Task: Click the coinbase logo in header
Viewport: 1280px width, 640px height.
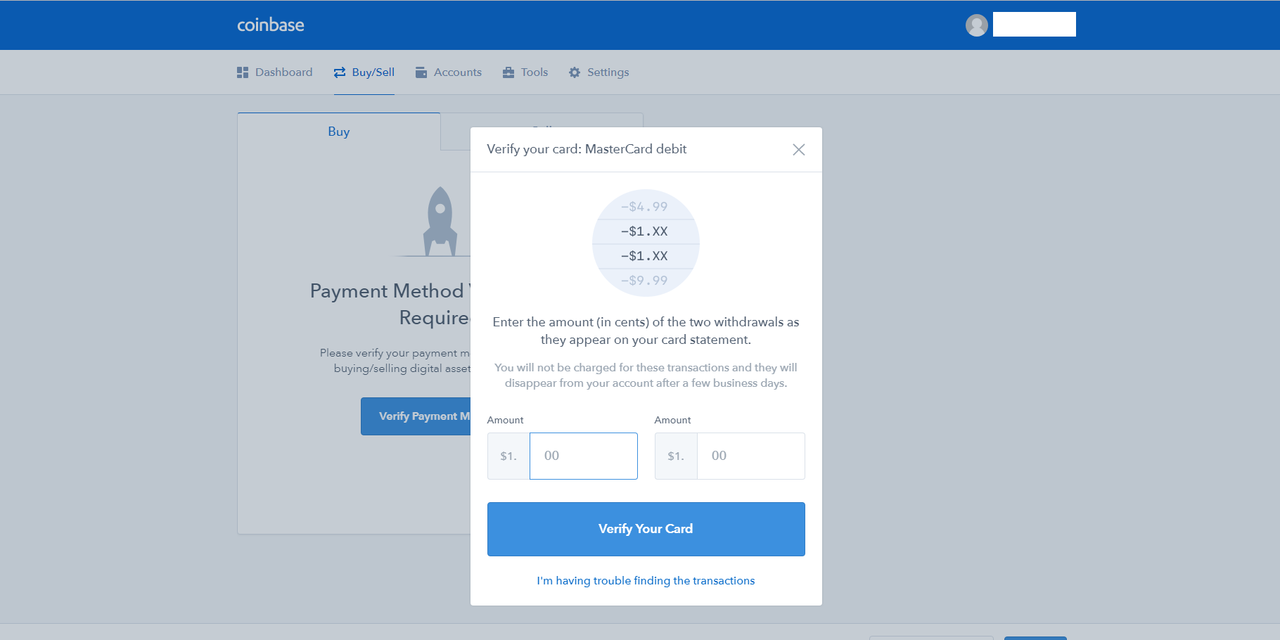Action: point(270,25)
